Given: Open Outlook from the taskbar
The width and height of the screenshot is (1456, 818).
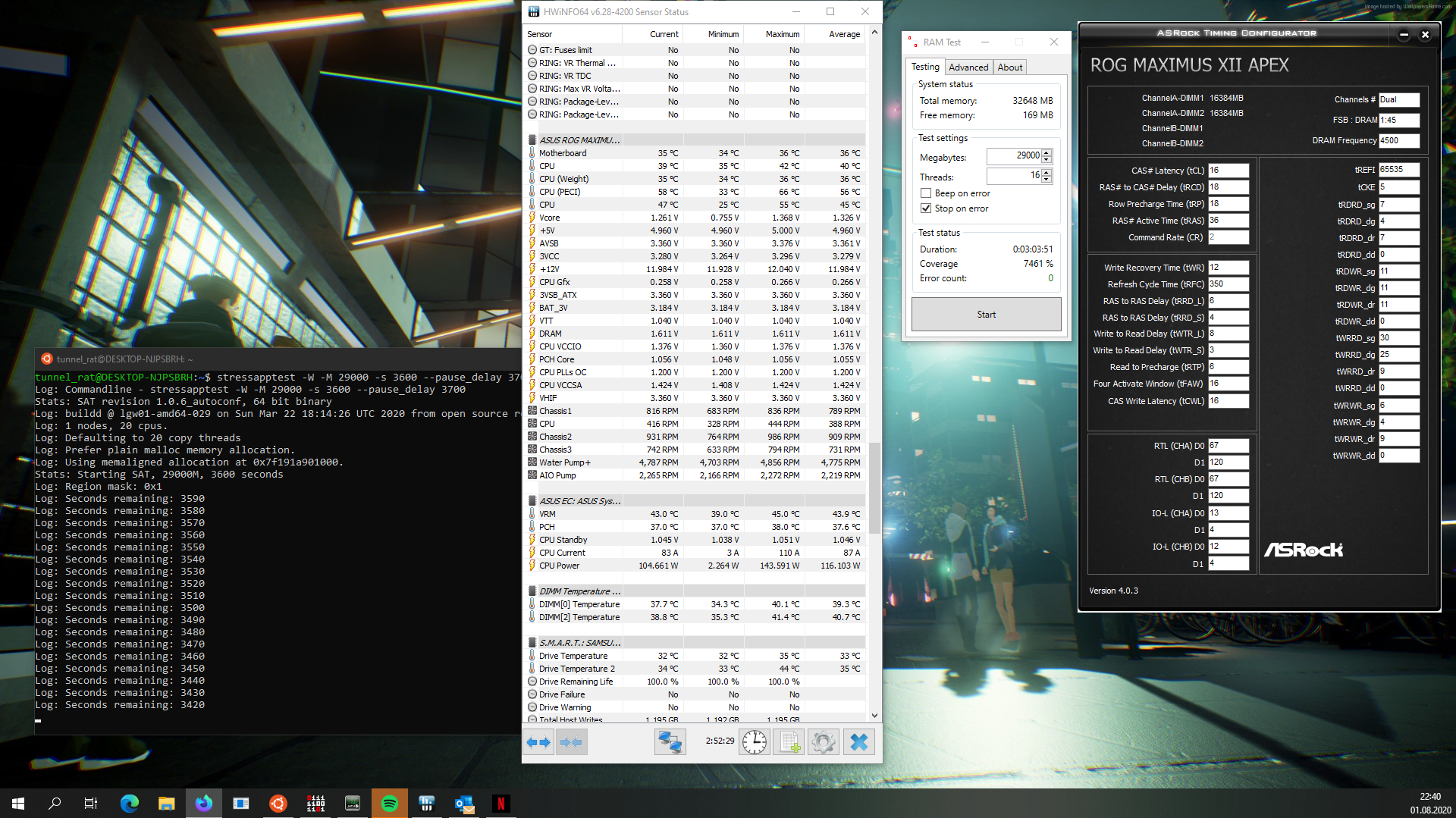Looking at the screenshot, I should [464, 804].
